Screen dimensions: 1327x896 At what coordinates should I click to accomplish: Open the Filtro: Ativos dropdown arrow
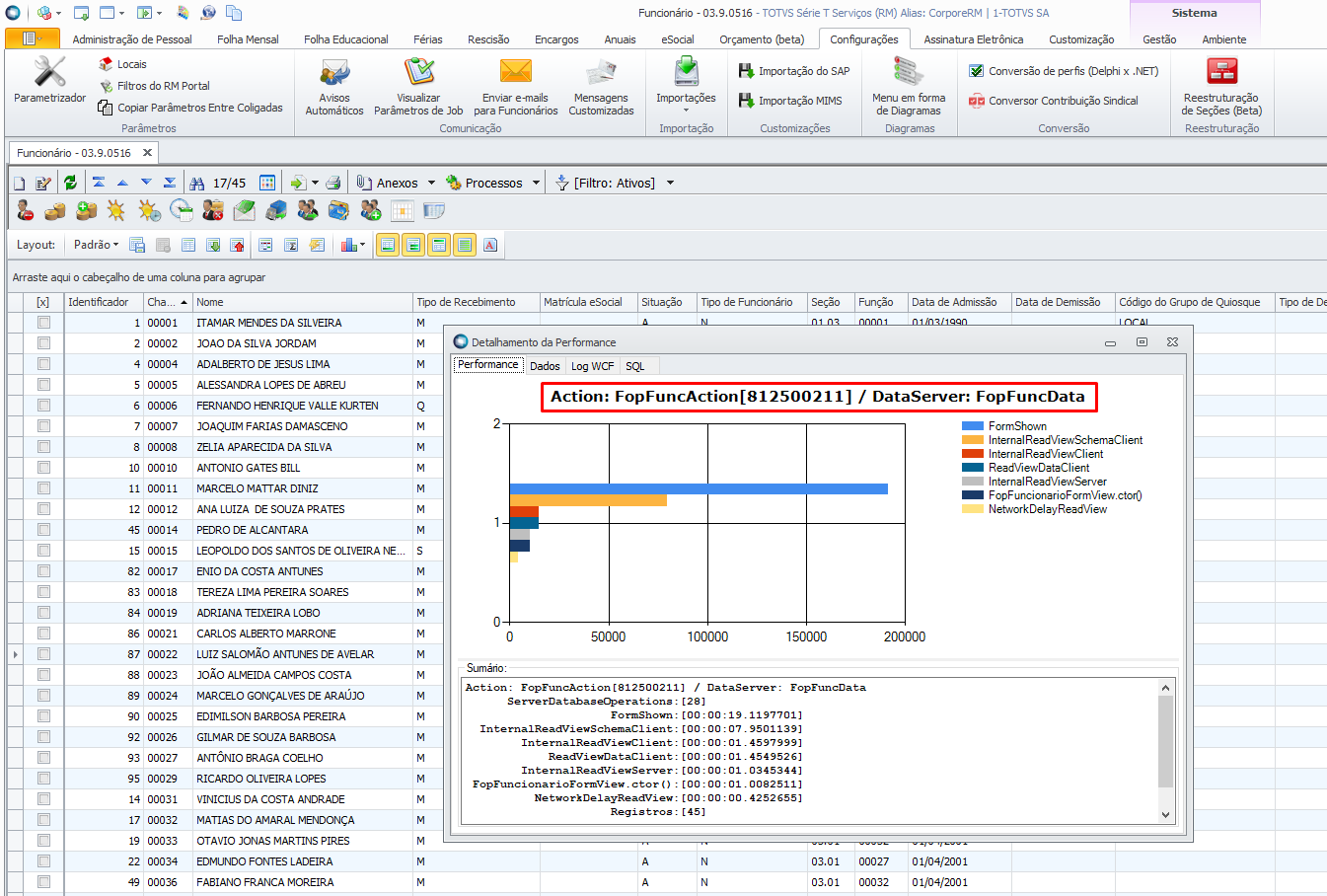(670, 184)
